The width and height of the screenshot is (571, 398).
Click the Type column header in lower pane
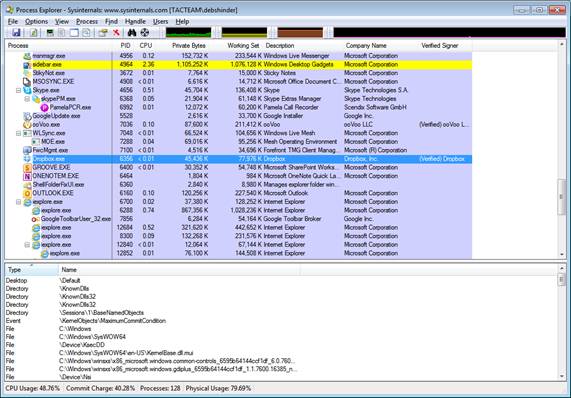[32, 270]
